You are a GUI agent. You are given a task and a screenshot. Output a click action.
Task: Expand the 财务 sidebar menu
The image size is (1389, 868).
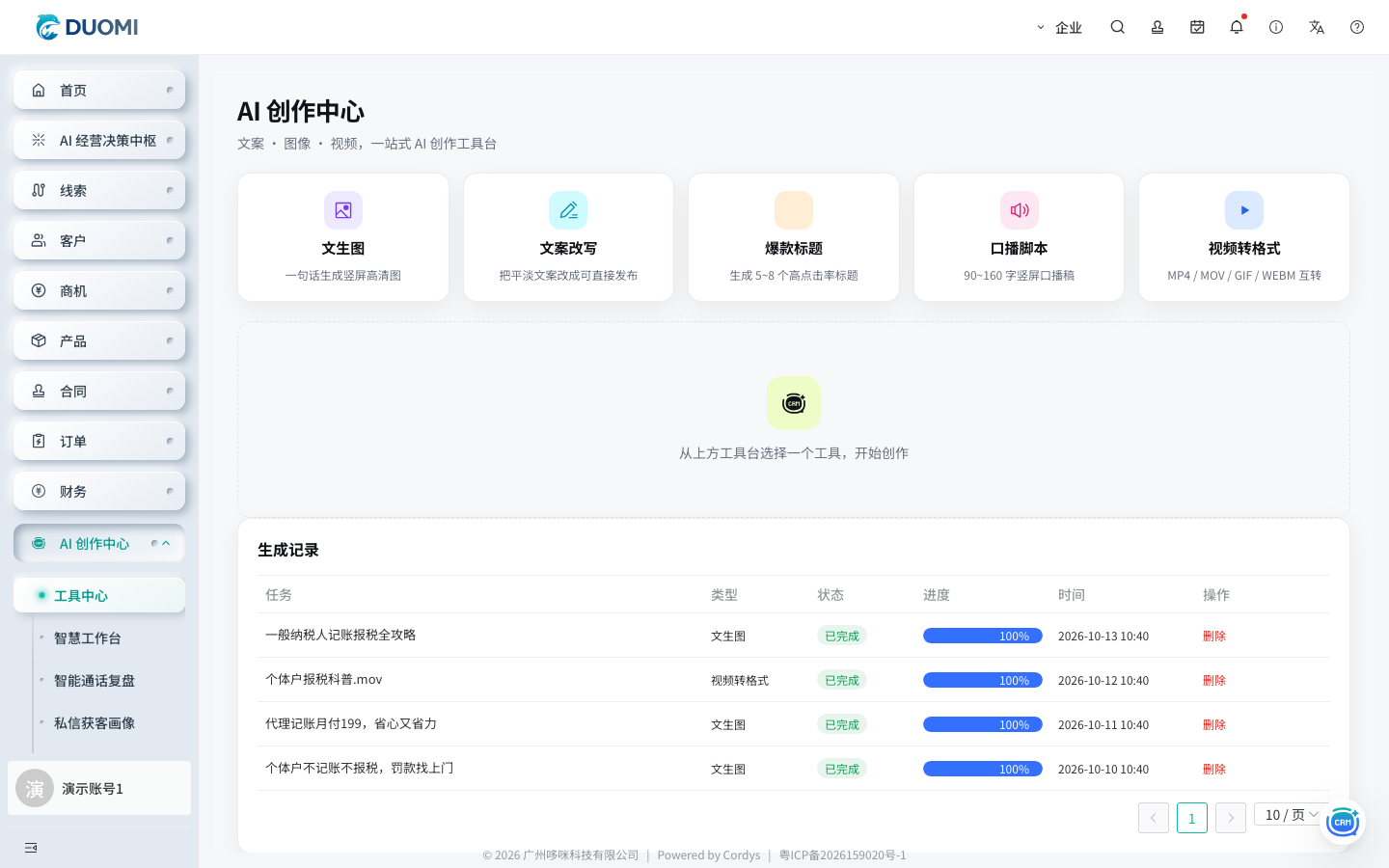coord(99,491)
